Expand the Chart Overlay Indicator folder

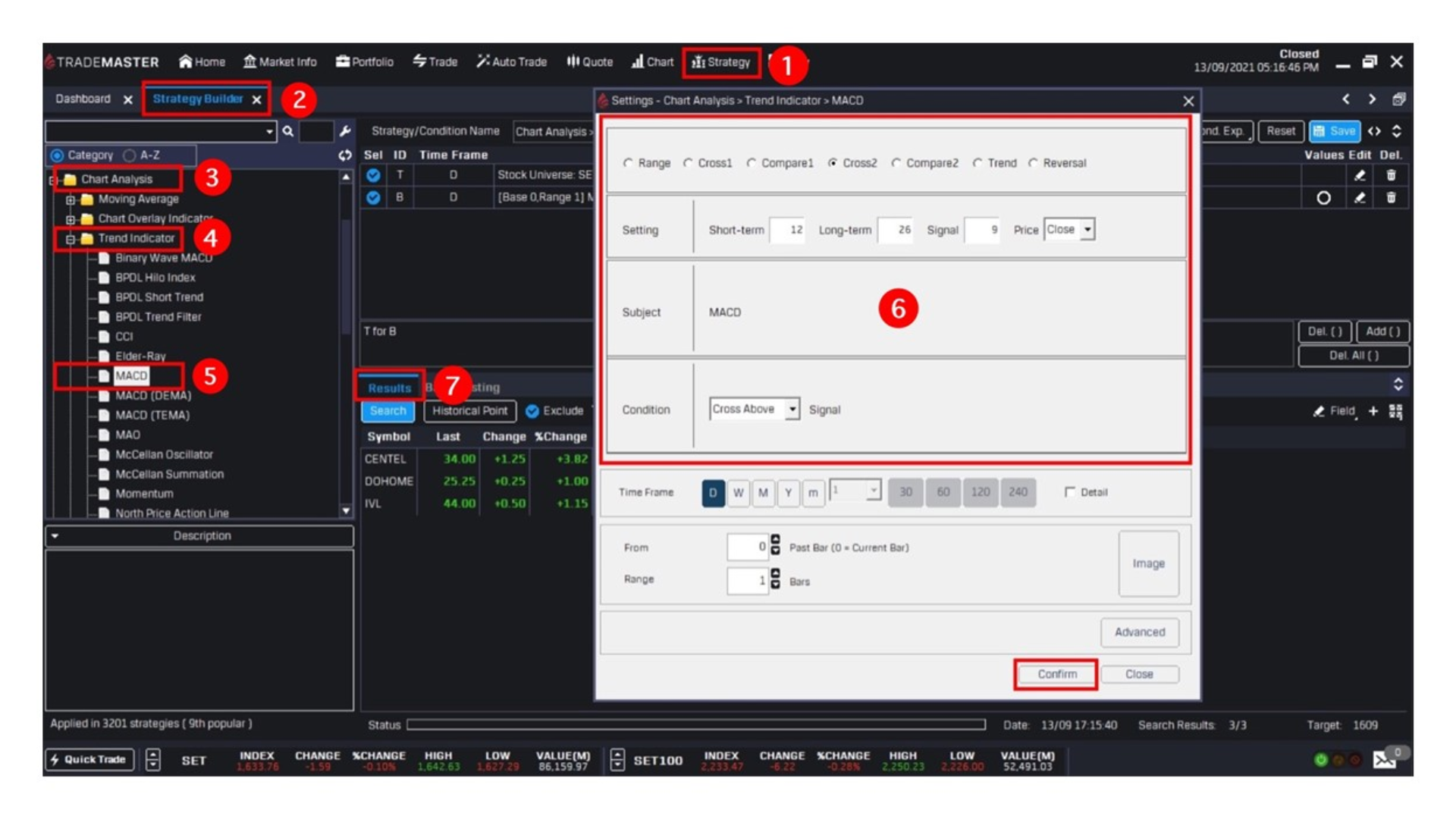tap(71, 219)
